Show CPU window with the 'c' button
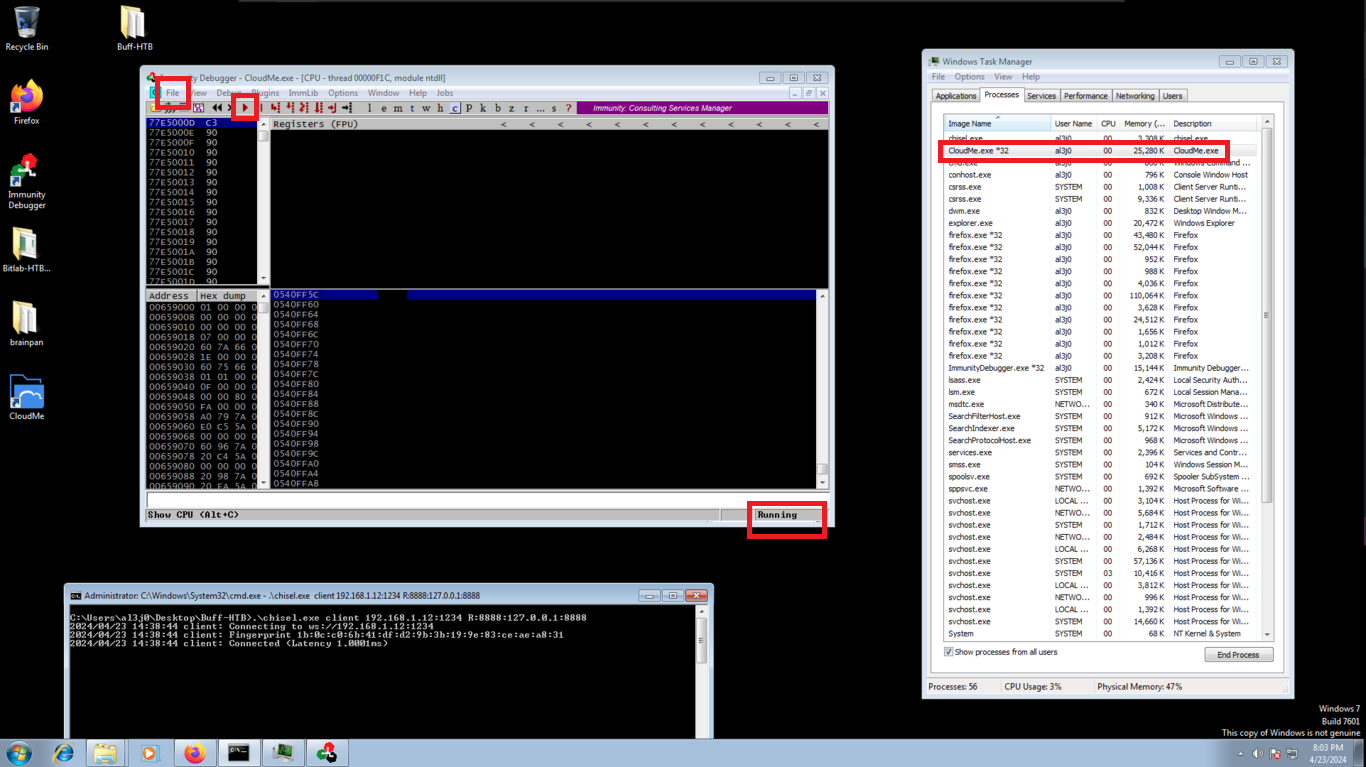1366x767 pixels. pos(454,108)
